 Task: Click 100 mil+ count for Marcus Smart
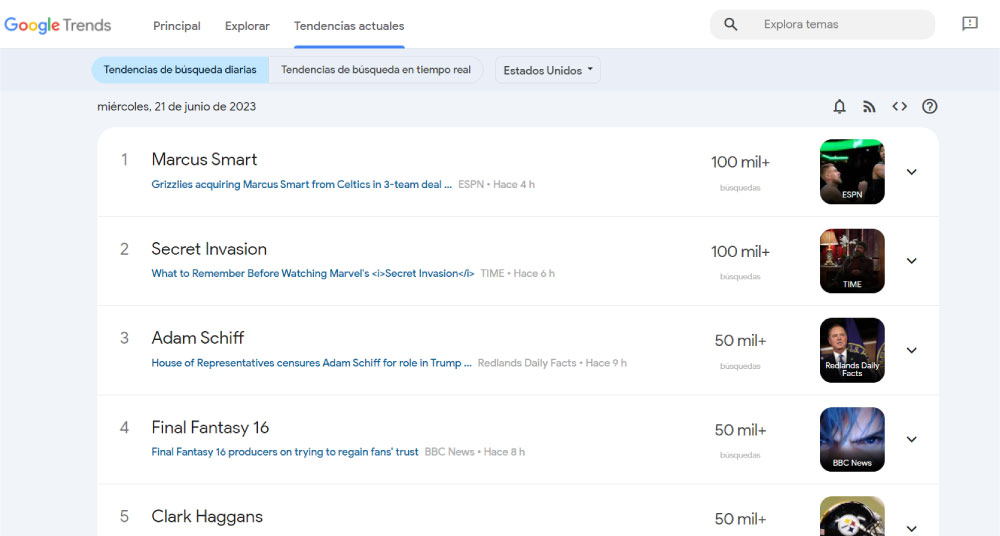coord(740,162)
